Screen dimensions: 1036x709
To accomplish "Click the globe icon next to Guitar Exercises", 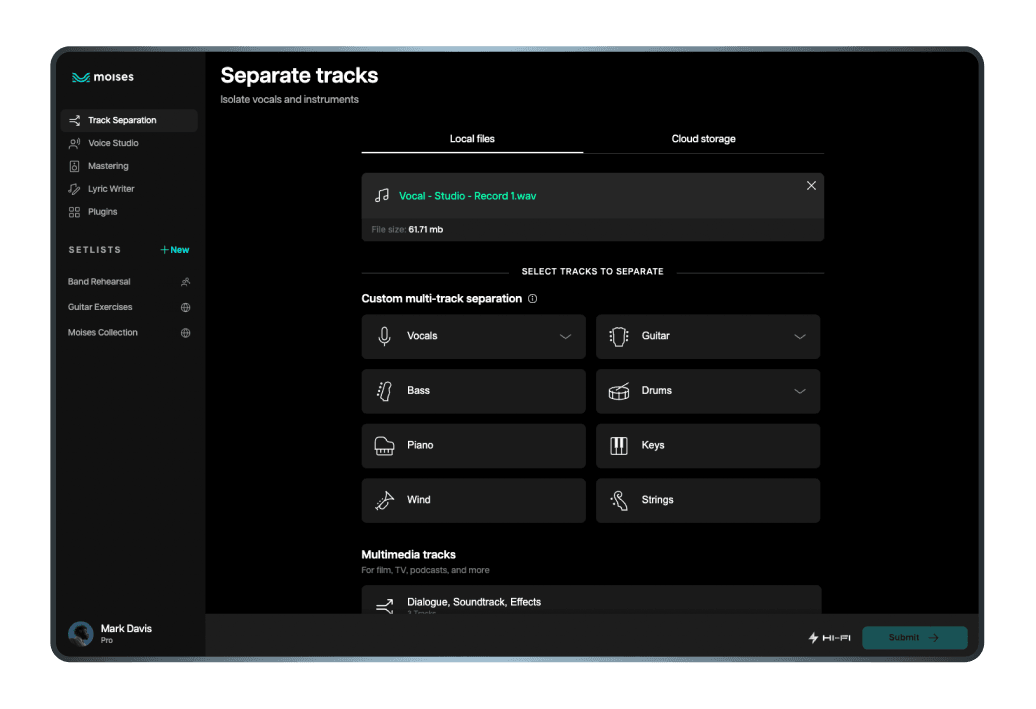I will click(185, 308).
